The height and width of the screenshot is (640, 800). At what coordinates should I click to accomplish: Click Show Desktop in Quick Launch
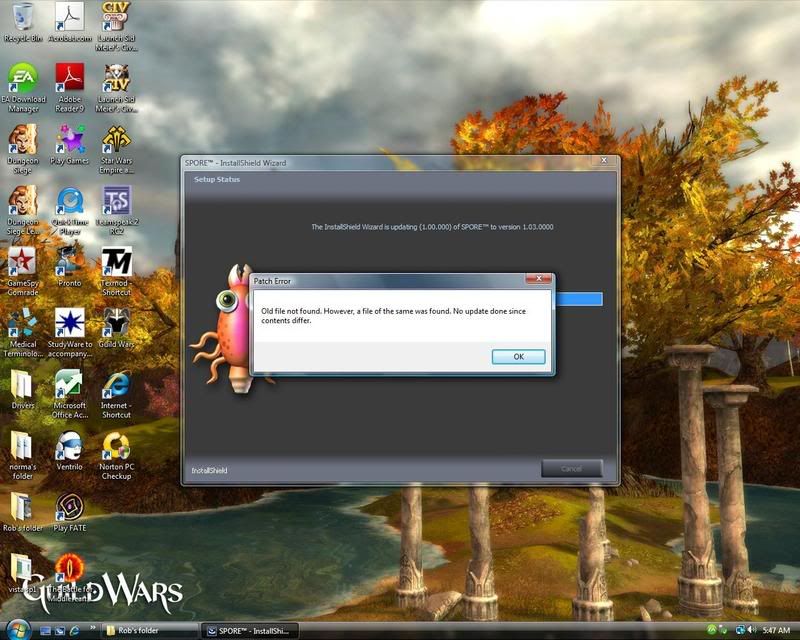pos(45,631)
